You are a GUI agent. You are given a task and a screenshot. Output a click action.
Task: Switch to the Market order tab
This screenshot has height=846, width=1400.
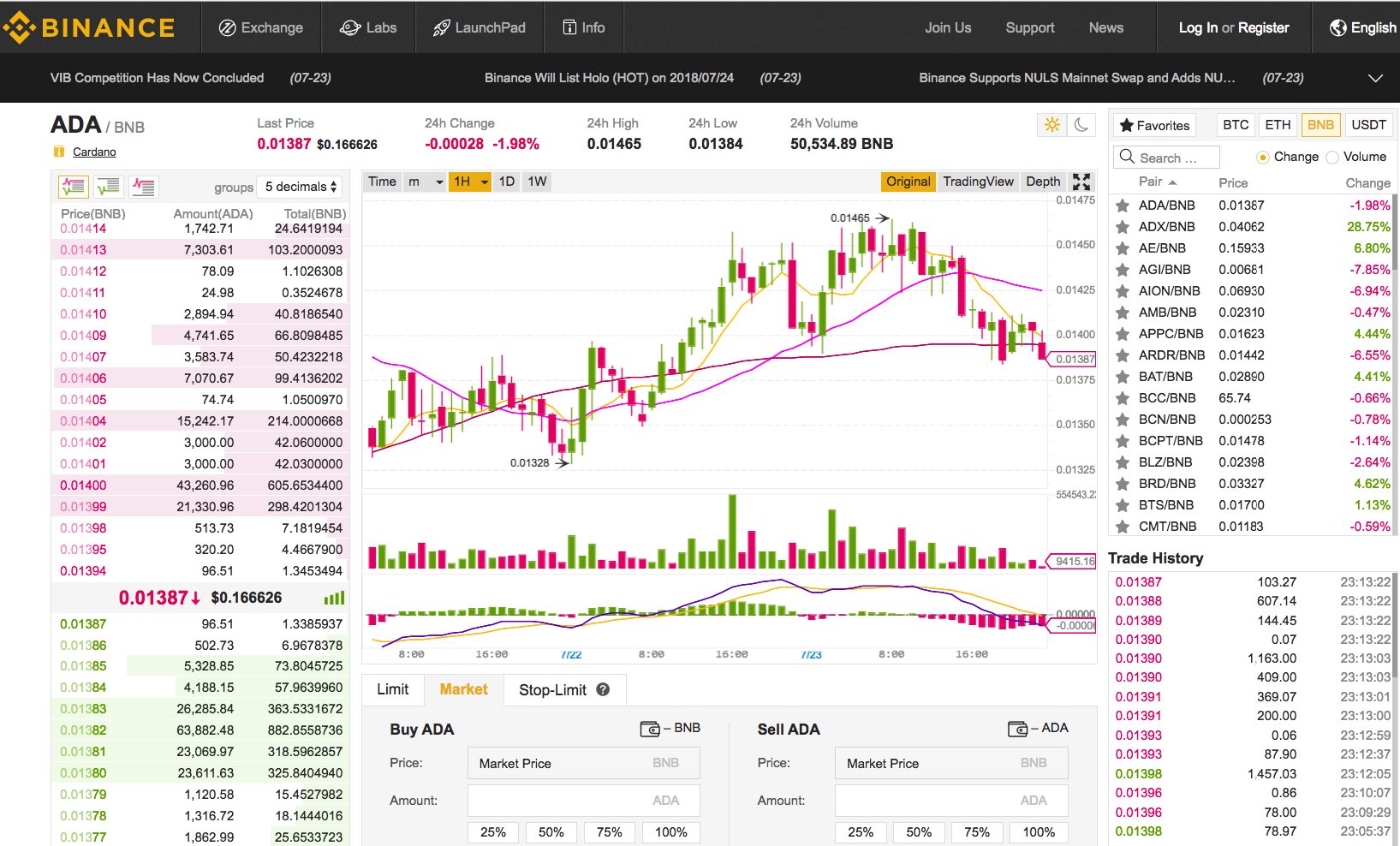tap(463, 689)
